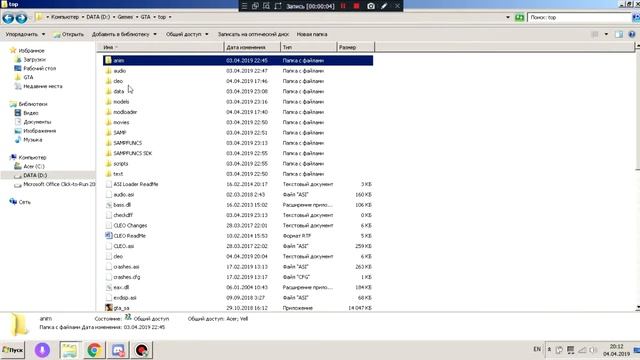Viewport: 640px width, 360px height.
Task: Select the audio folder icon
Action: pyautogui.click(x=109, y=71)
